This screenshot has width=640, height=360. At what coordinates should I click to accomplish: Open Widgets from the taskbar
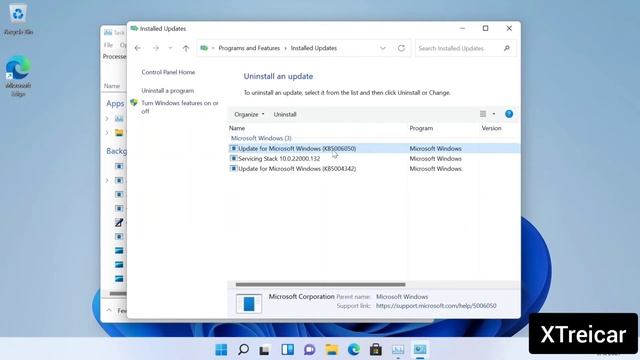(x=287, y=349)
